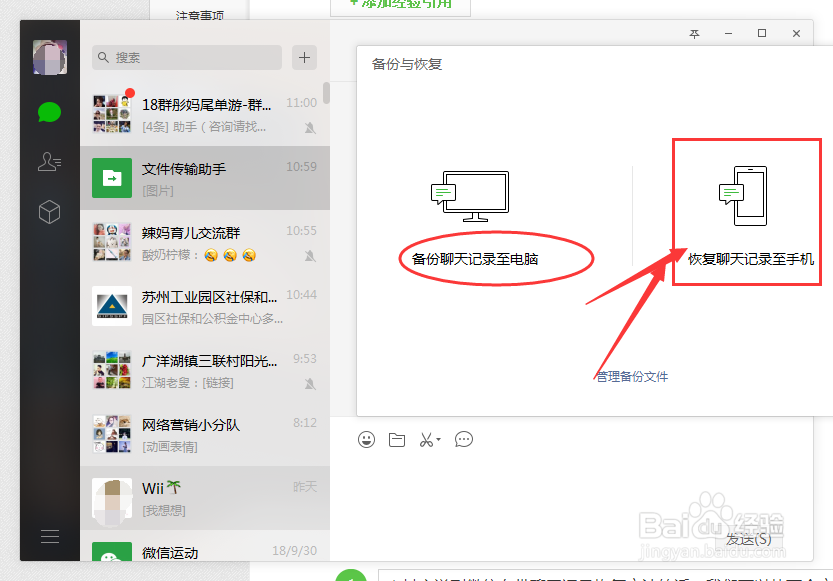
Task: Open the Contacts icon in sidebar
Action: 49,161
